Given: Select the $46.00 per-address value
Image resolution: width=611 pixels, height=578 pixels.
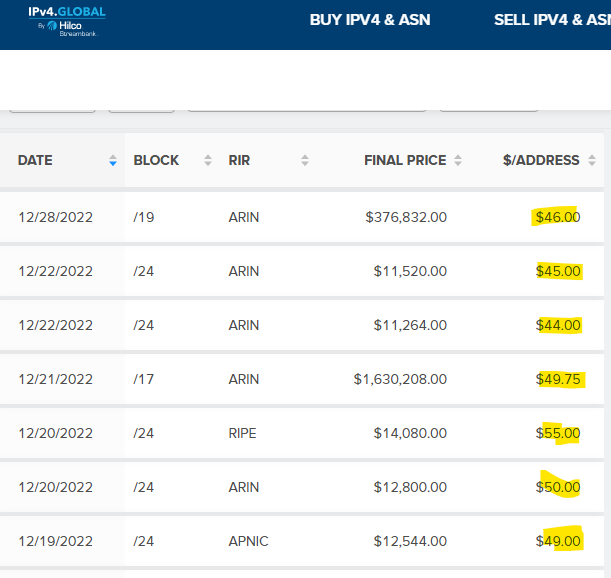Looking at the screenshot, I should pyautogui.click(x=558, y=217).
